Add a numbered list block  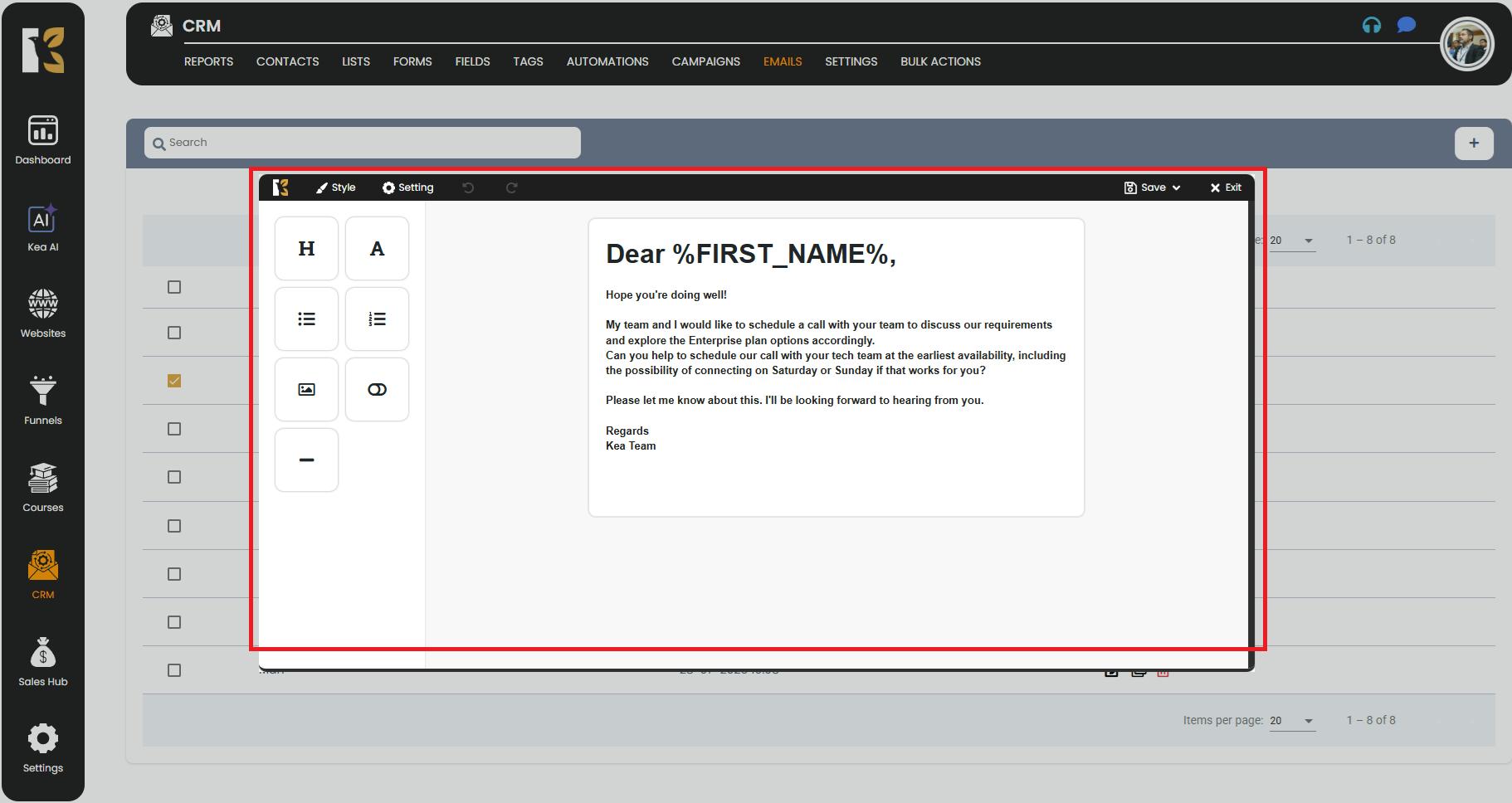[377, 319]
